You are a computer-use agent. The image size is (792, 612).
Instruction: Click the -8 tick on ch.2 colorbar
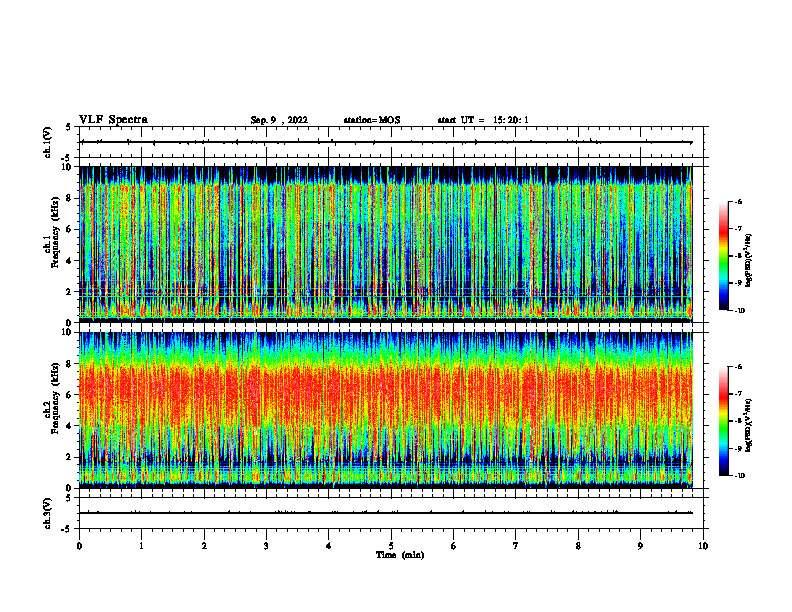[x=738, y=421]
